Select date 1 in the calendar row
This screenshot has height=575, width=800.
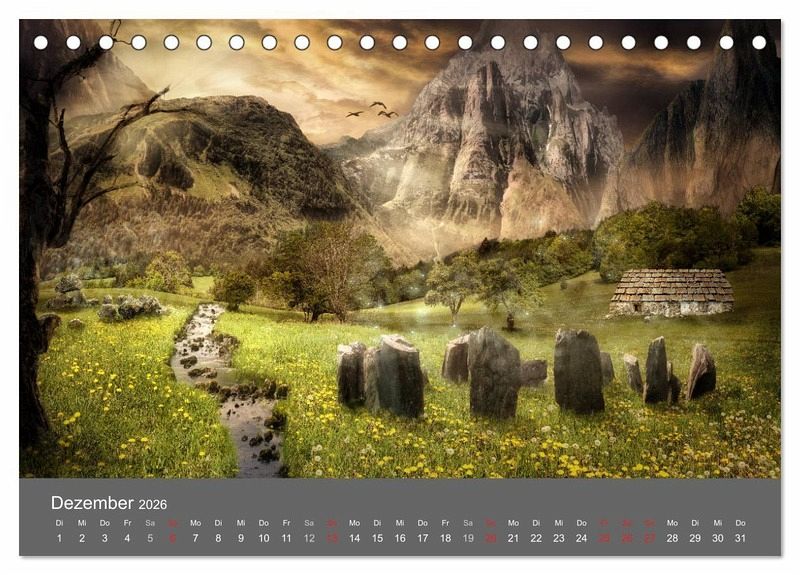[59, 538]
